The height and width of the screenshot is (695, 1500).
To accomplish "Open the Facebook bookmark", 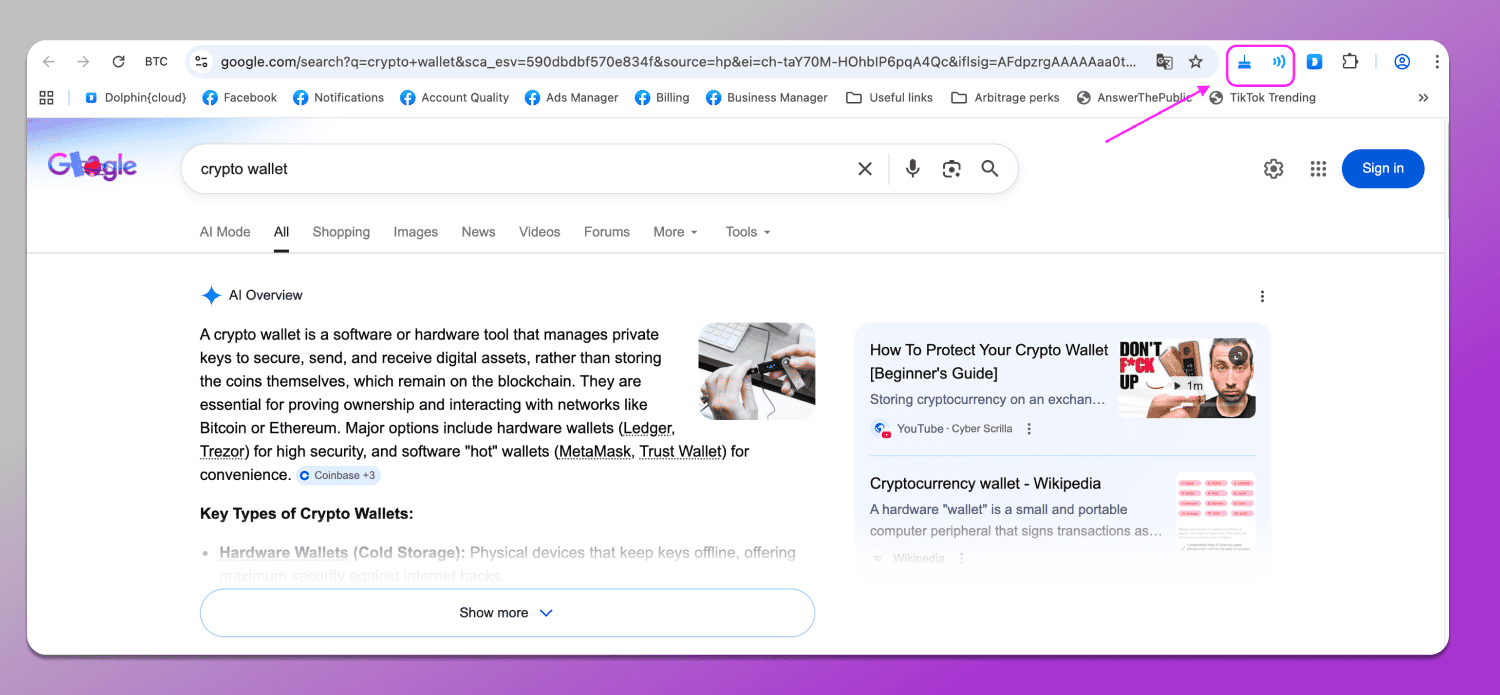I will coord(240,97).
